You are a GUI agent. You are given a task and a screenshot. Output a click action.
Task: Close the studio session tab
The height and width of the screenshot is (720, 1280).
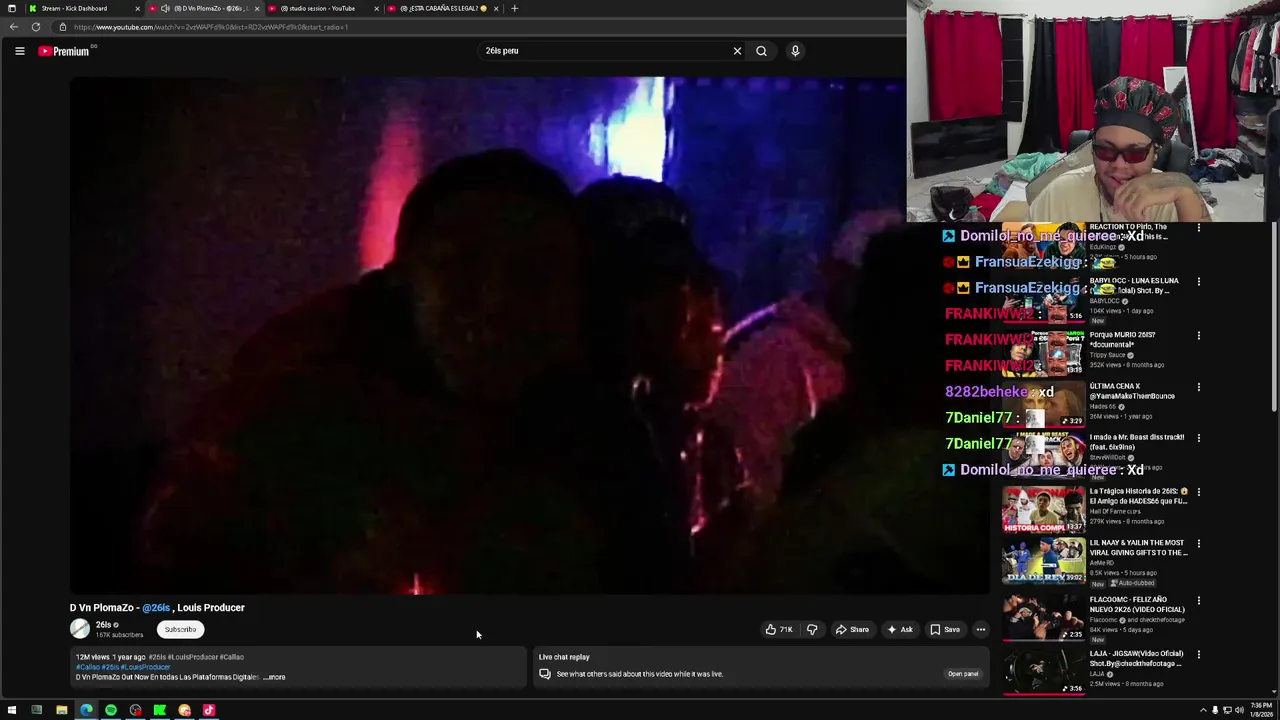(x=377, y=8)
